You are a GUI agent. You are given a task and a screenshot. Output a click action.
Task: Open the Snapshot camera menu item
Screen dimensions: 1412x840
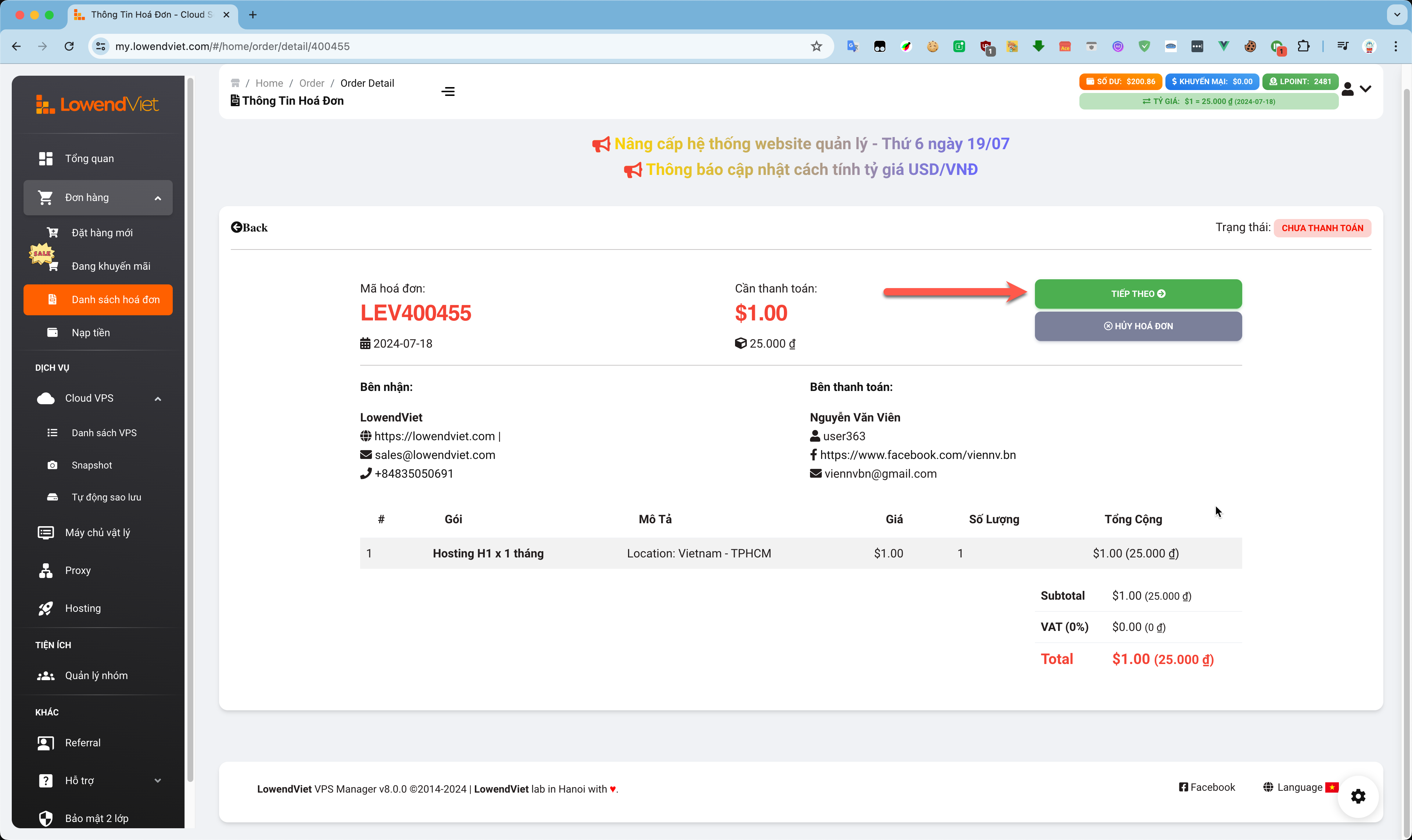tap(52, 465)
